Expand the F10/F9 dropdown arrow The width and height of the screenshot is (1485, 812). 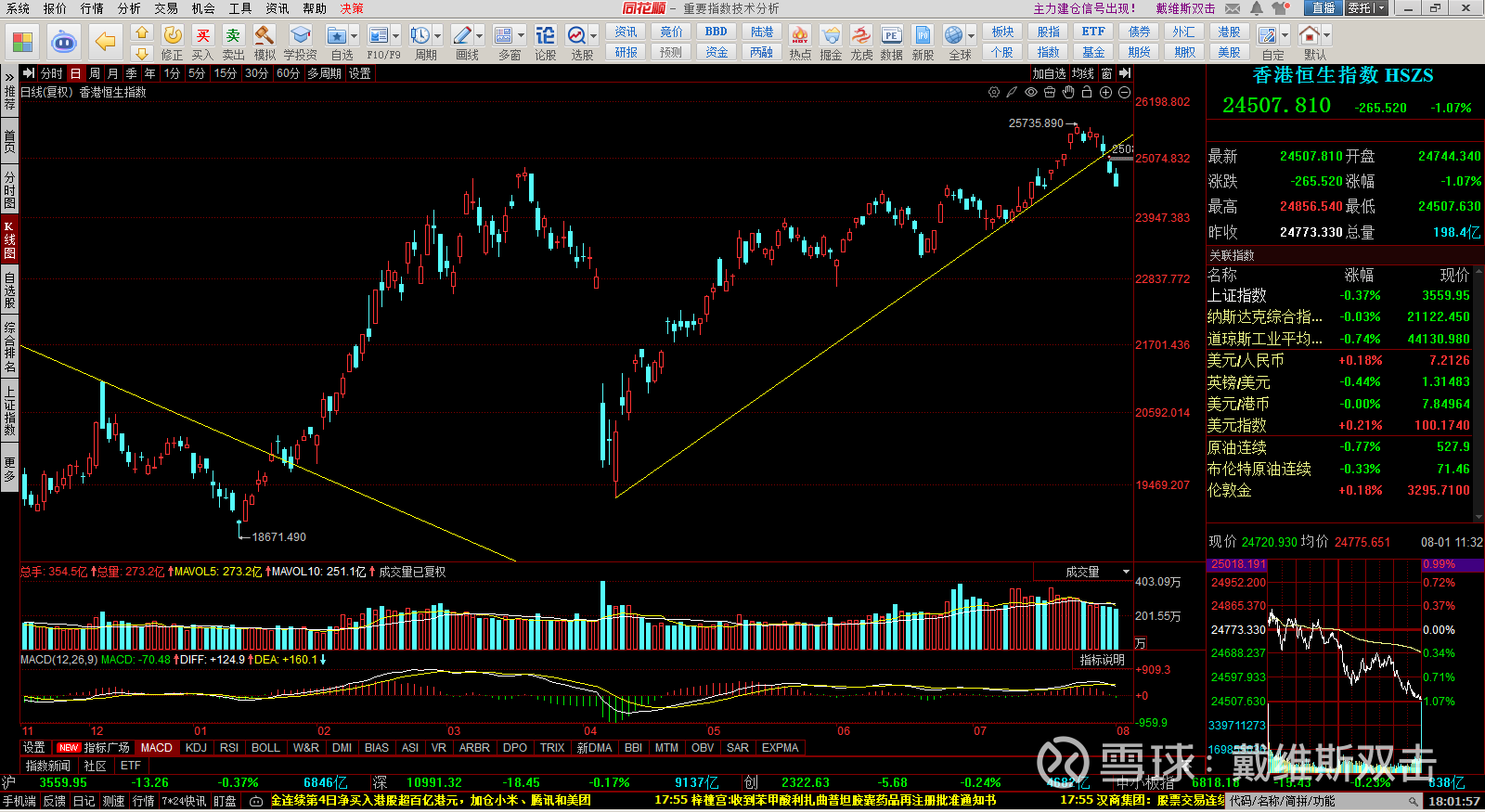[x=395, y=36]
